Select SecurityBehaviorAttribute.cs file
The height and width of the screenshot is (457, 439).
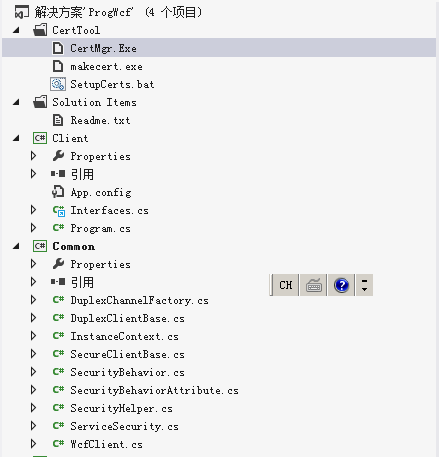pyautogui.click(x=154, y=390)
